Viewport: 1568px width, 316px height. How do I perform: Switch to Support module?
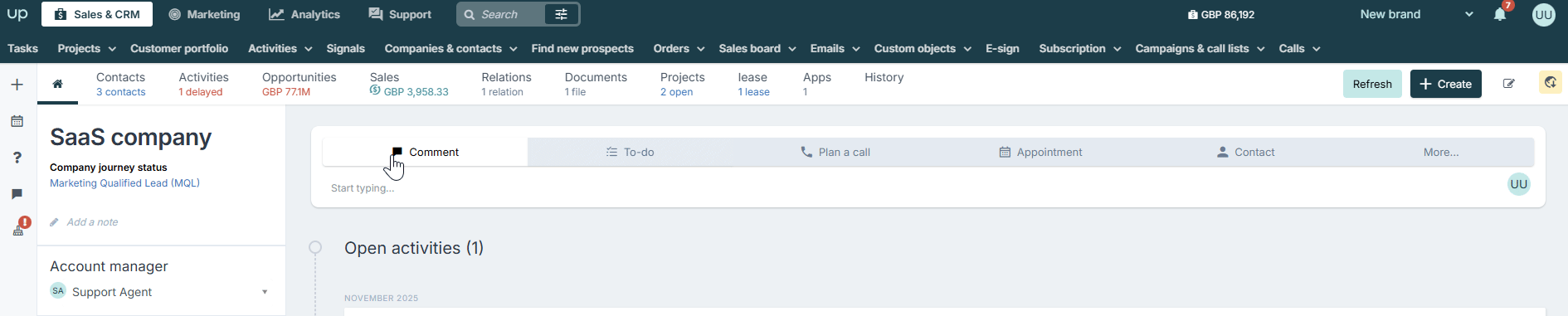400,14
